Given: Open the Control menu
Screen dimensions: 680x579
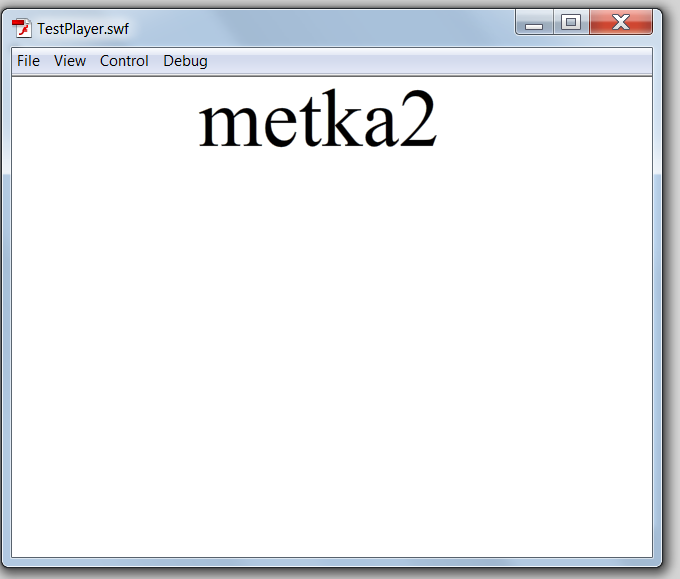Looking at the screenshot, I should tap(124, 61).
